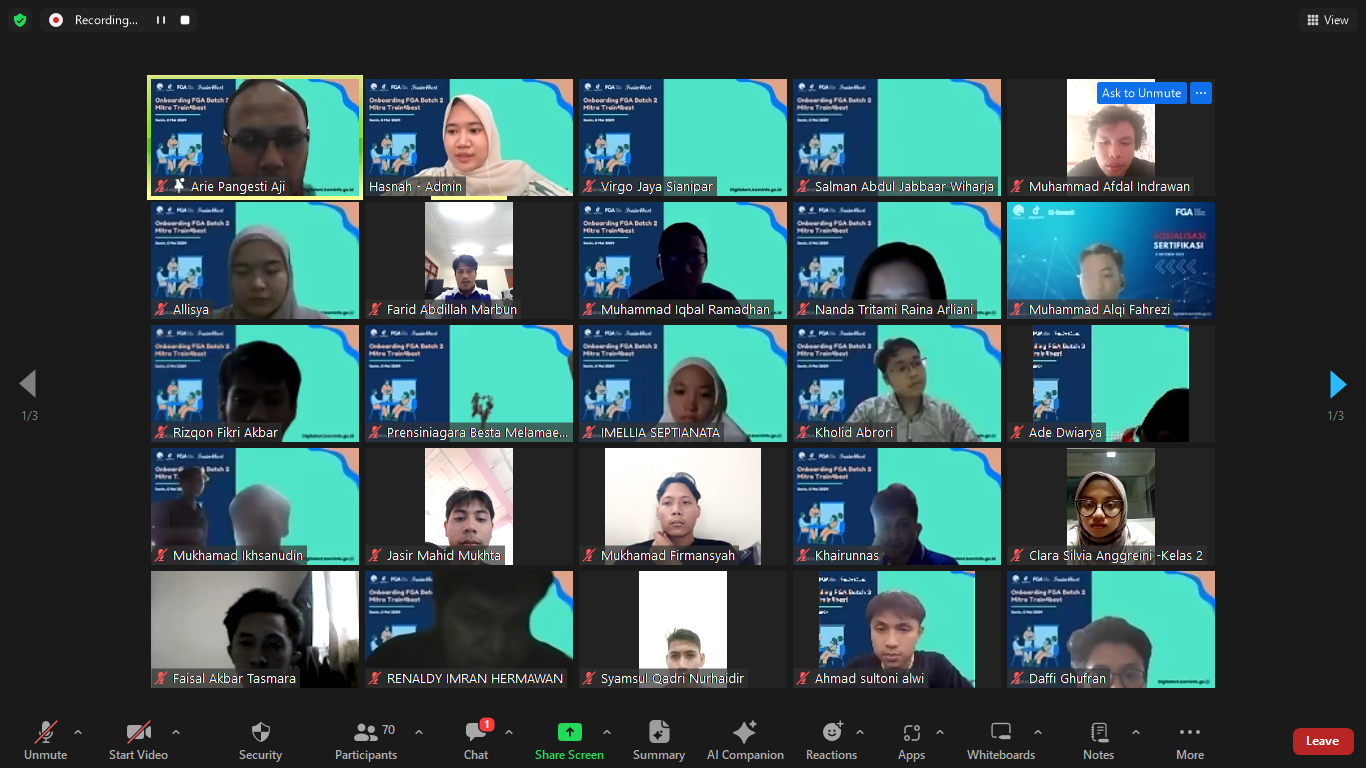Open the Security shield options
This screenshot has width=1366, height=768.
260,741
